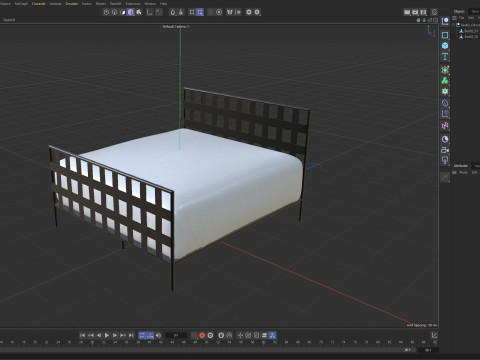Open the purple field object icon

445,114
